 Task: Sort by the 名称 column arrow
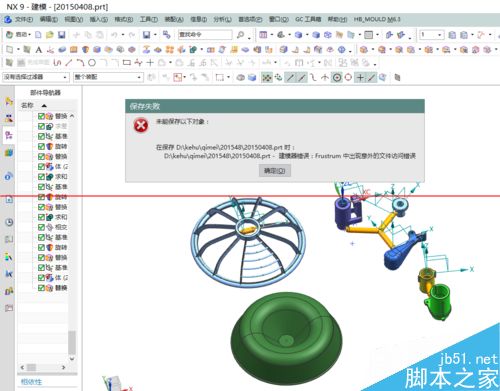point(44,106)
